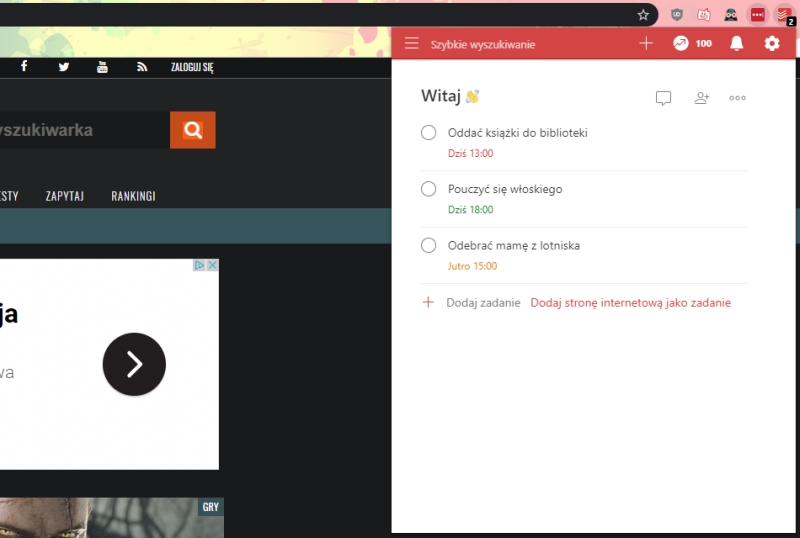Click ZALOGUJ SIĘ on the website
Viewport: 800px width, 538px height.
pos(192,67)
